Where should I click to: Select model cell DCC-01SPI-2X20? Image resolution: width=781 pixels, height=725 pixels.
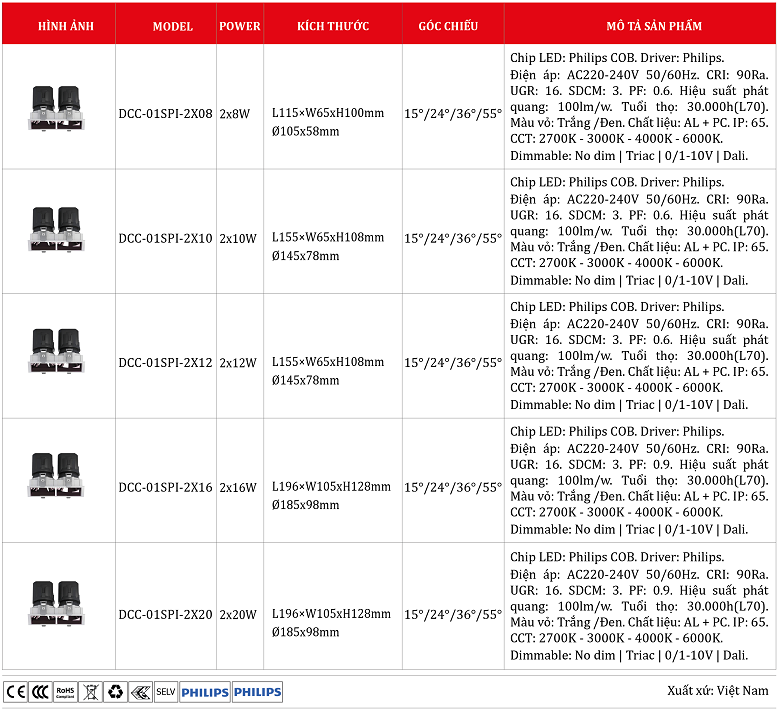click(165, 614)
